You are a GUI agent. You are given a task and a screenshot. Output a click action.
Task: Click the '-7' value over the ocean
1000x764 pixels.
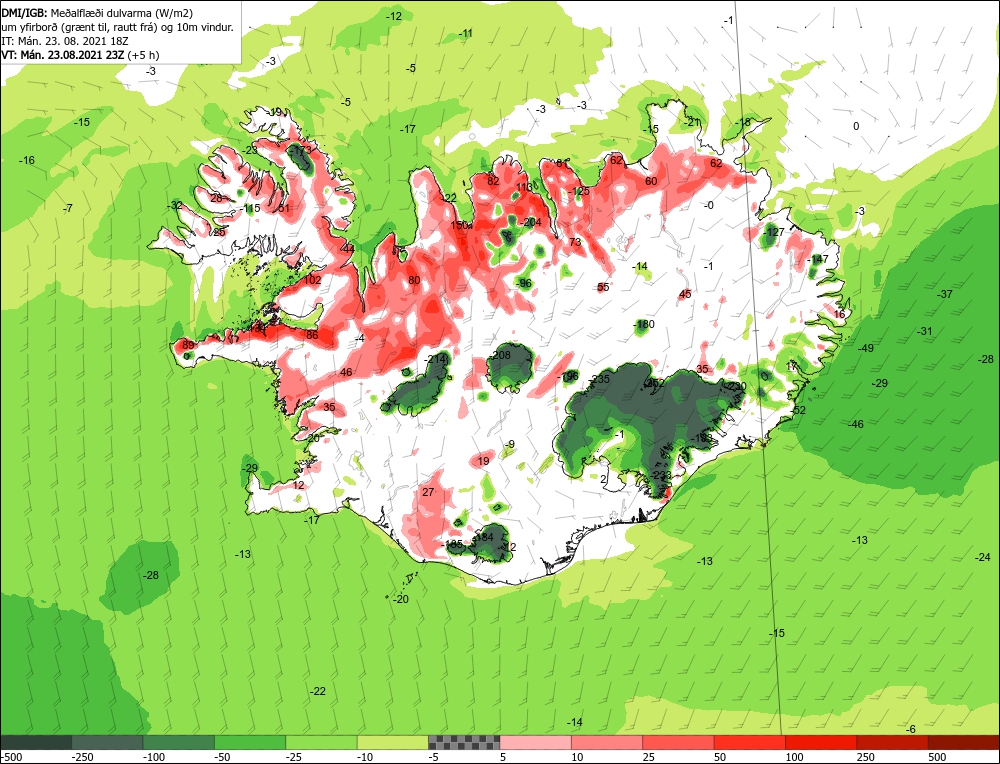(x=68, y=208)
